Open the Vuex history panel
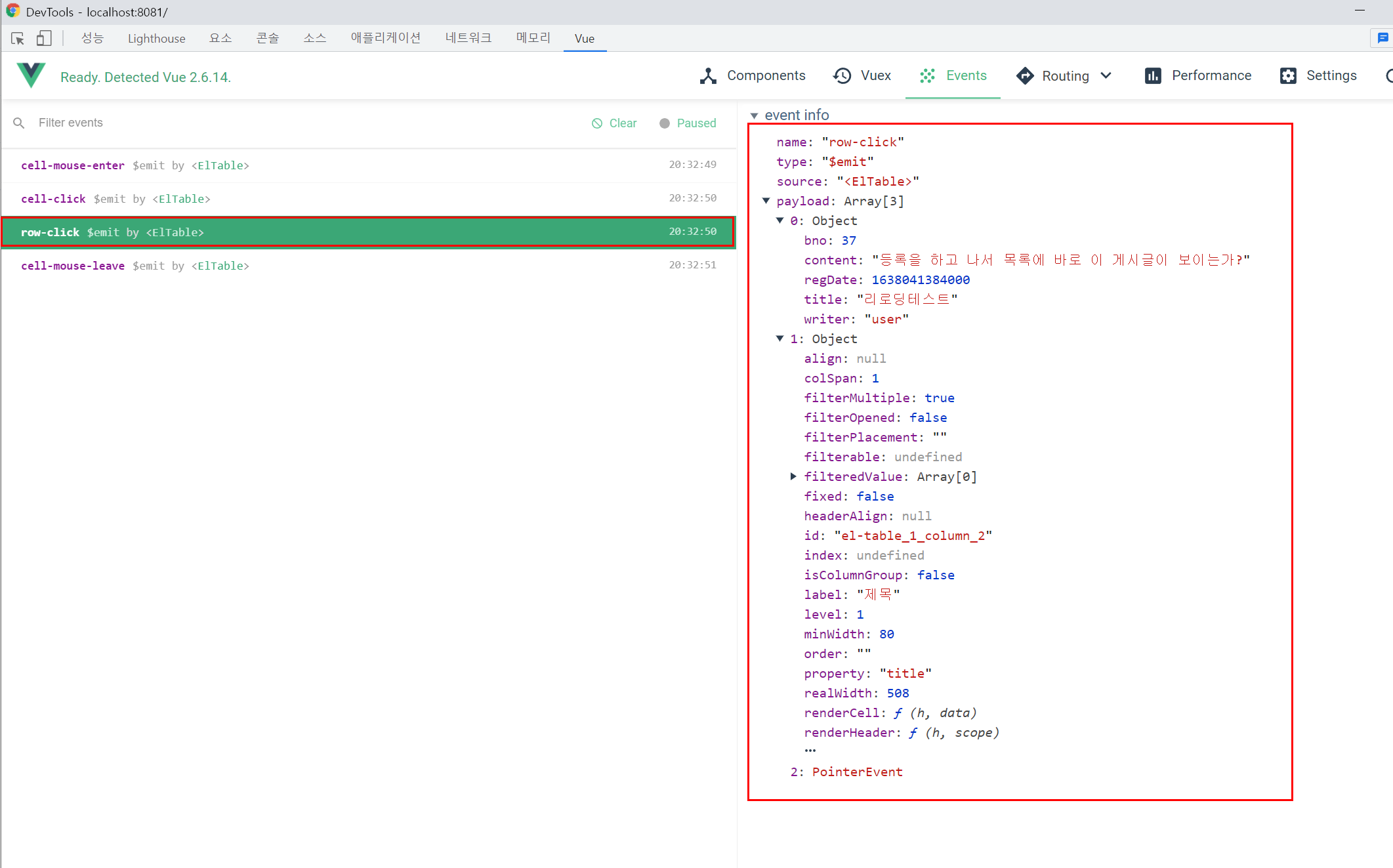Image resolution: width=1393 pixels, height=868 pixels. 862,75
